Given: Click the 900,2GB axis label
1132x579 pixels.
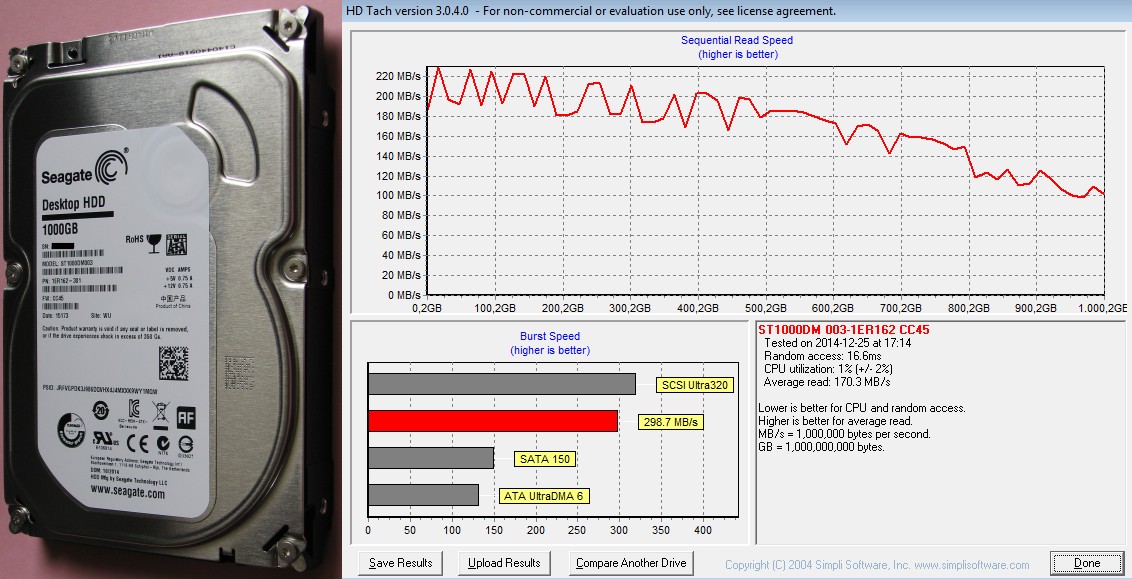Looking at the screenshot, I should point(1036,308).
